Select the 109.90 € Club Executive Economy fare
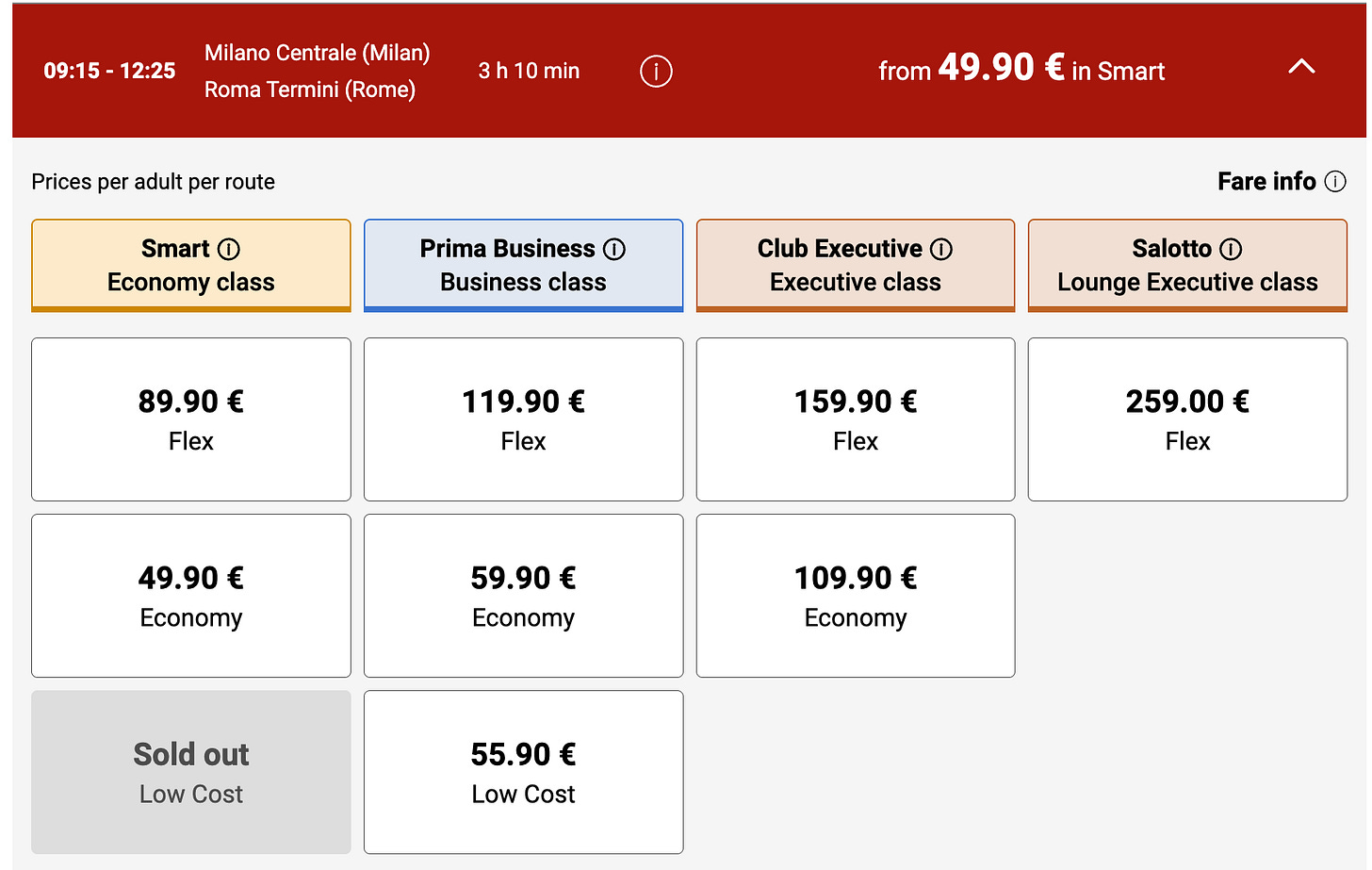 click(855, 596)
